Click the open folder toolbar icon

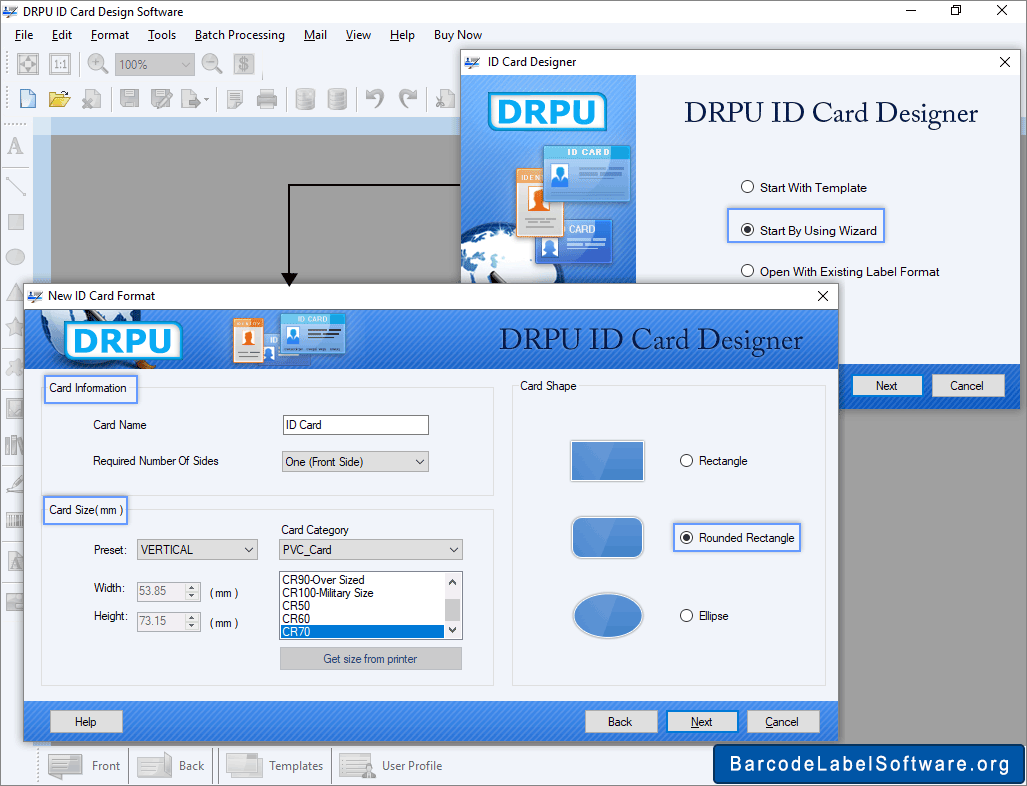tap(59, 99)
